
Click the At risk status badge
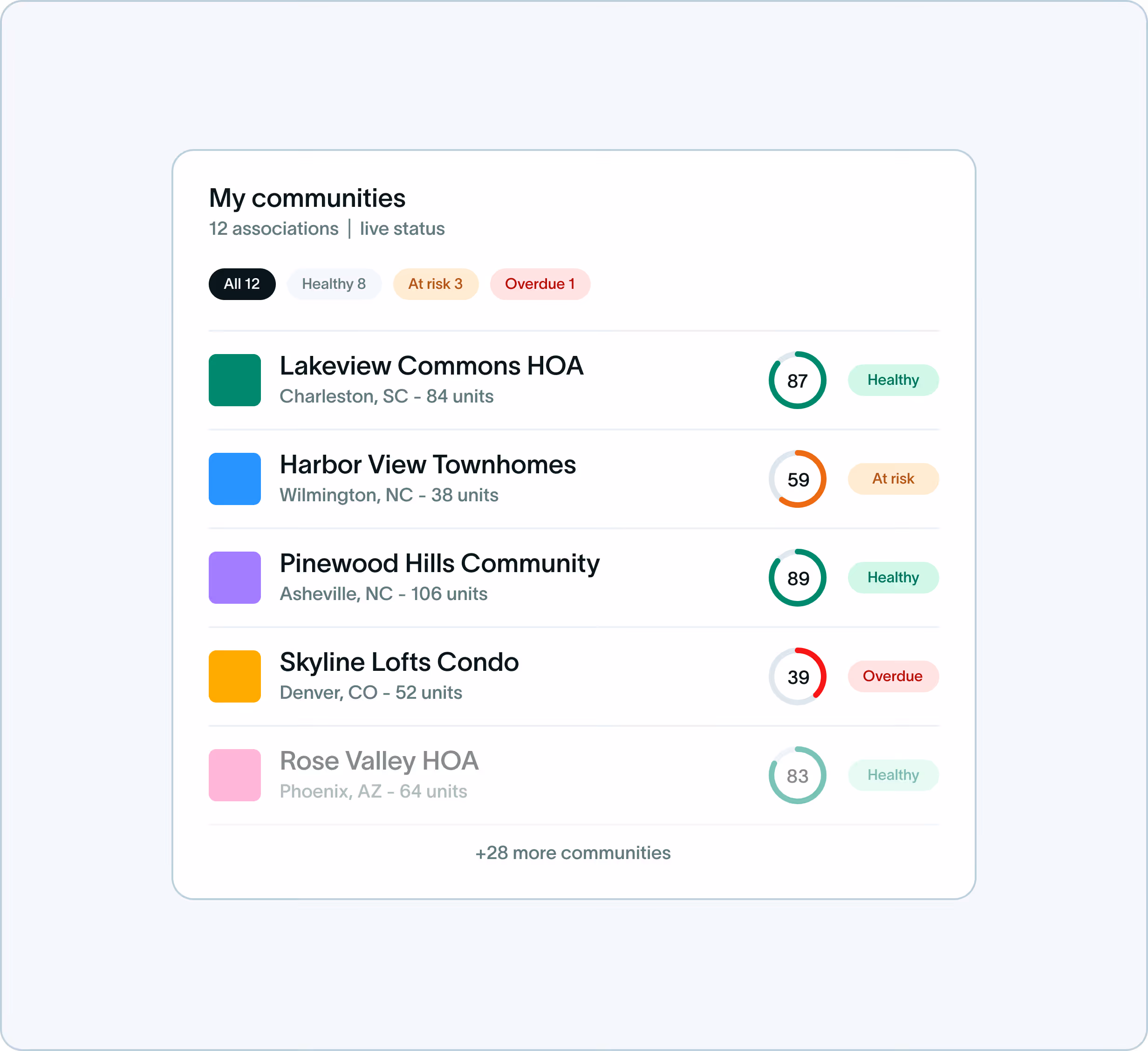pyautogui.click(x=893, y=478)
